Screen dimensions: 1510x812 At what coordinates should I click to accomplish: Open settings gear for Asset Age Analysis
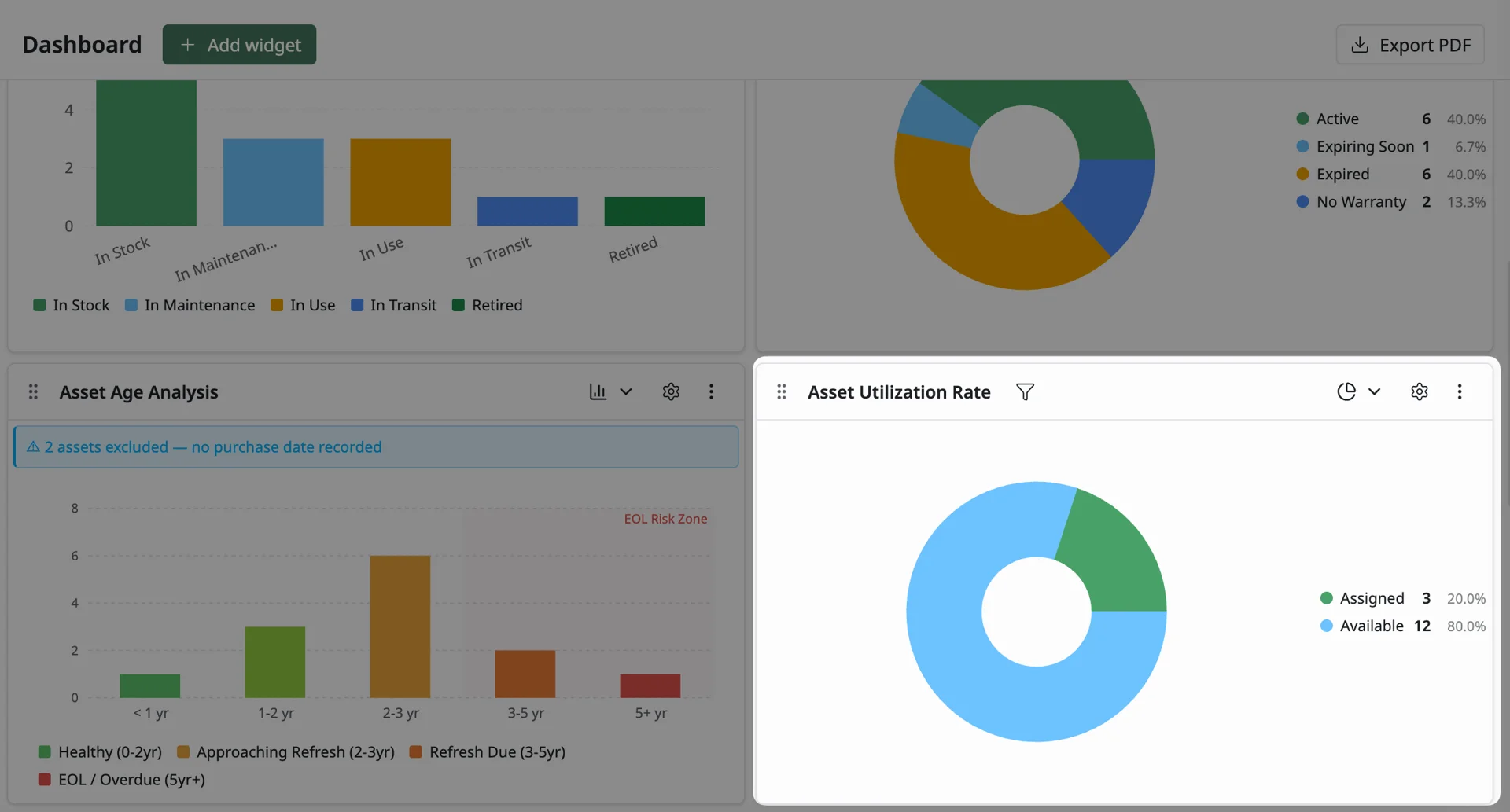coord(671,391)
